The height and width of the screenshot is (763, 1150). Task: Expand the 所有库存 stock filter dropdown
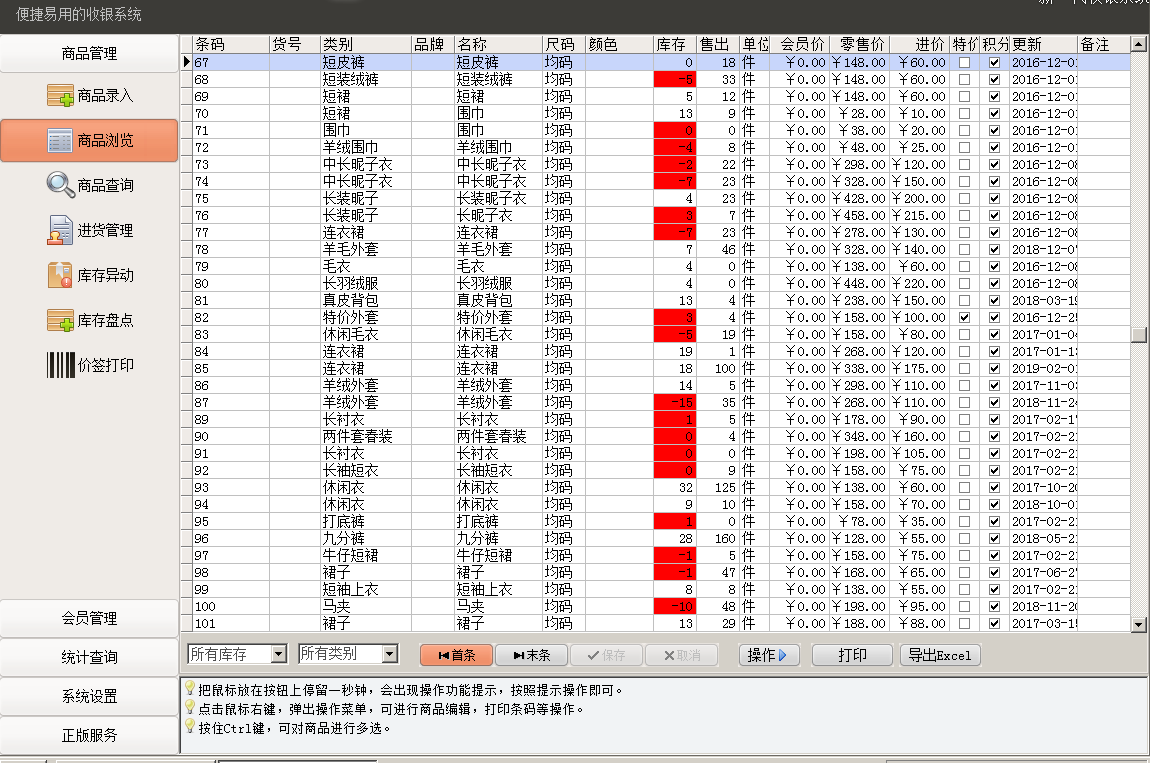(x=278, y=654)
